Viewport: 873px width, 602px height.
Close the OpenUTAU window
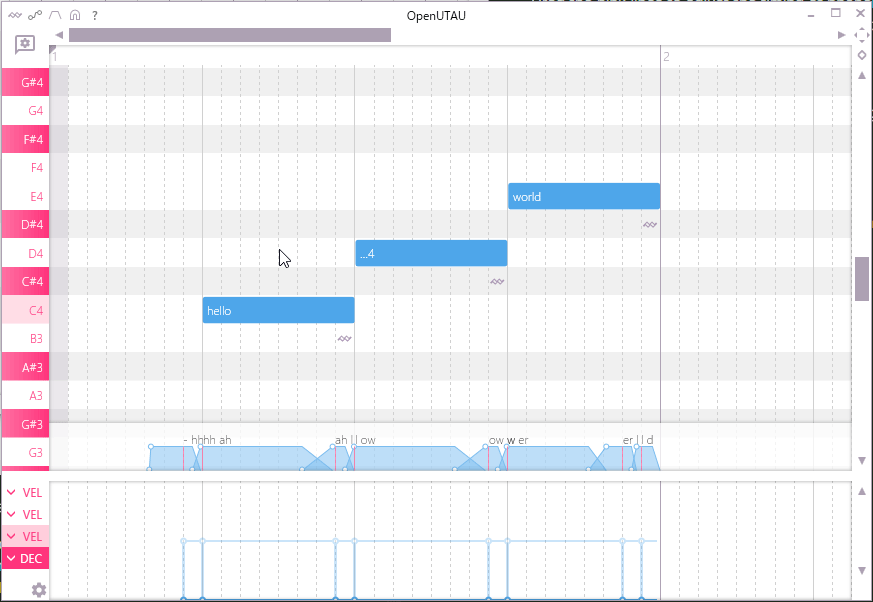(x=860, y=13)
